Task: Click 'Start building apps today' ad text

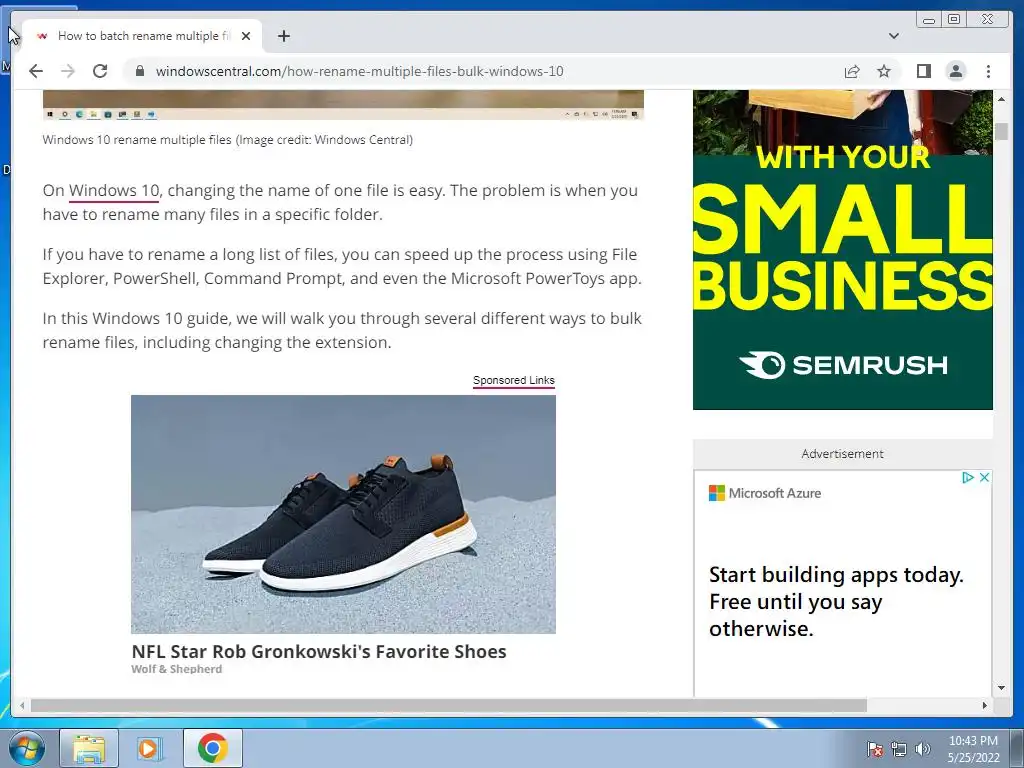Action: coord(836,601)
